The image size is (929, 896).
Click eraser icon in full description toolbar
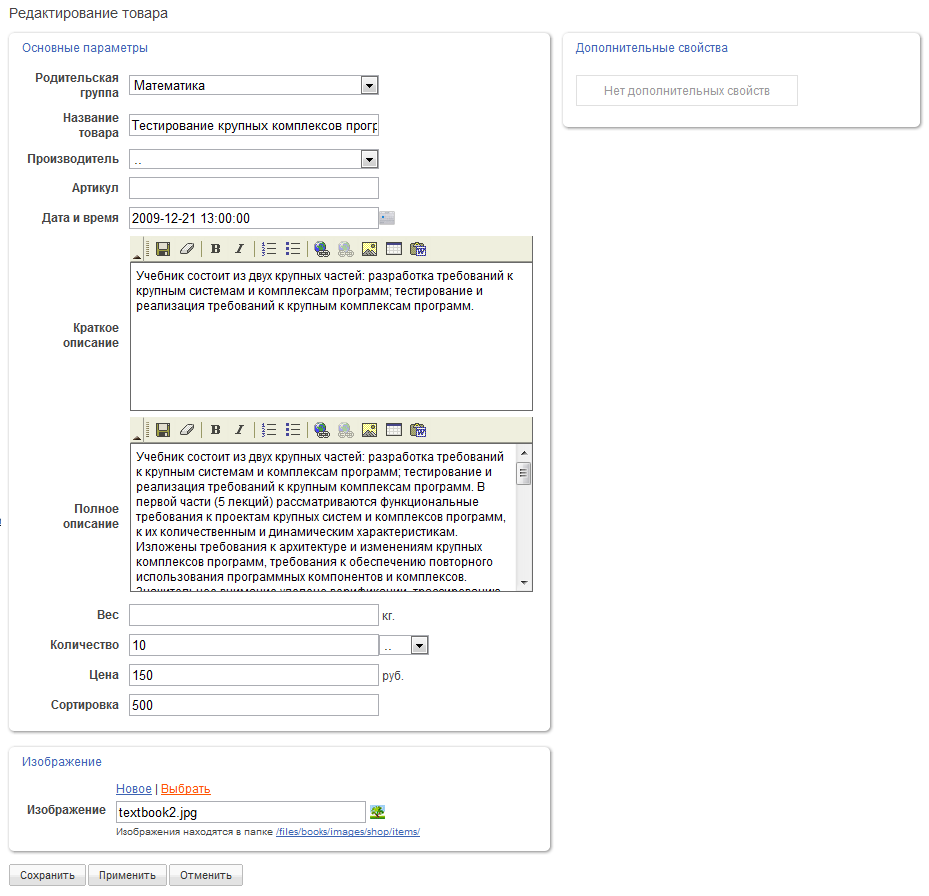click(187, 430)
